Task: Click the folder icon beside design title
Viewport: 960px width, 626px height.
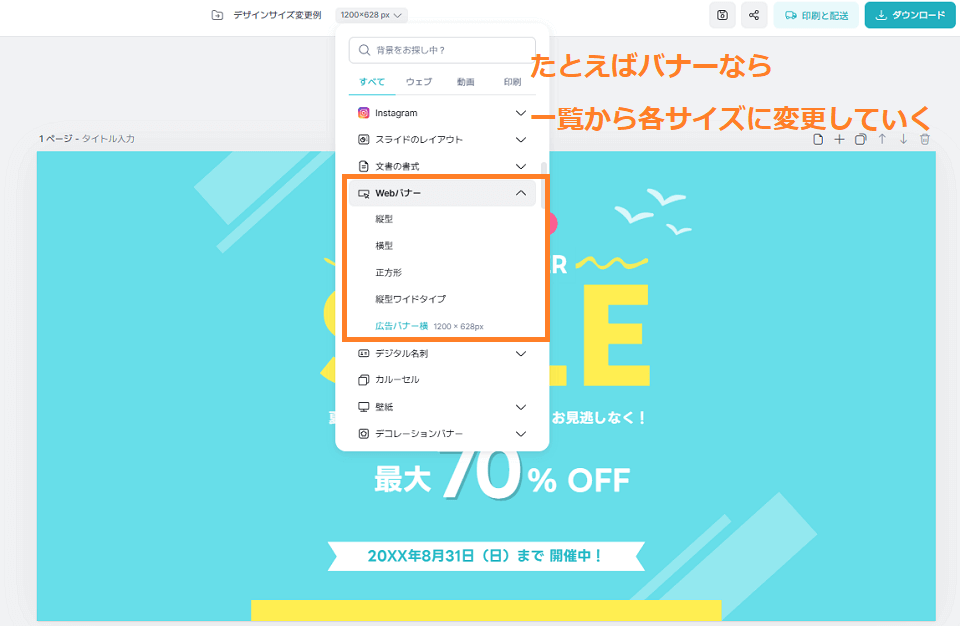Action: (217, 15)
